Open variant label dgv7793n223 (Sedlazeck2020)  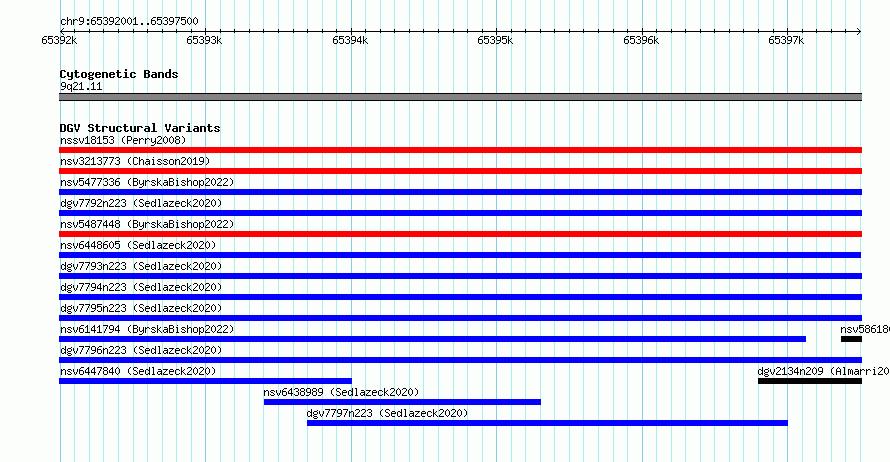pos(141,266)
